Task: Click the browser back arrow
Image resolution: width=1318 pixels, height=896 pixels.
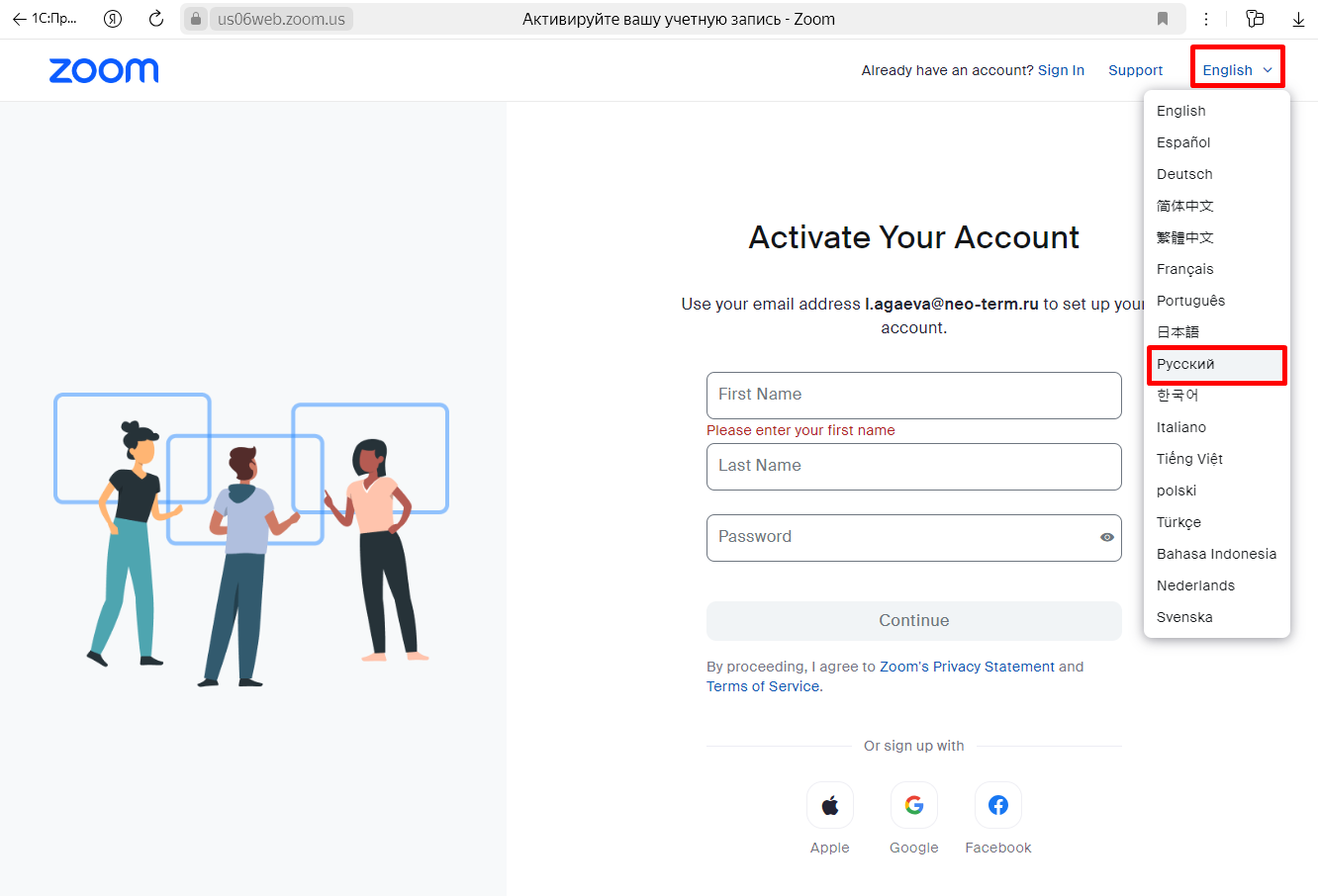Action: [x=19, y=19]
